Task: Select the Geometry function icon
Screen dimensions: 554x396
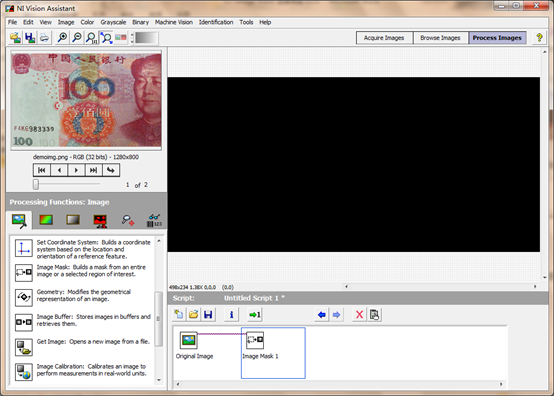Action: [x=24, y=297]
